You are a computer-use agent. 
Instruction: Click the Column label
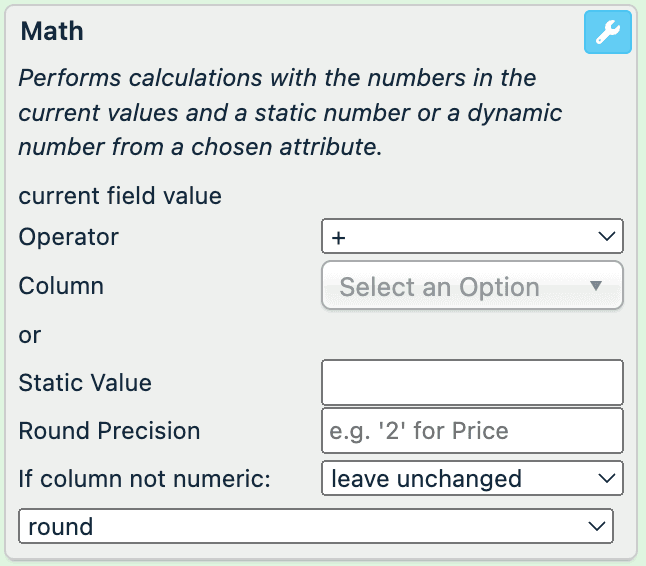click(x=61, y=286)
